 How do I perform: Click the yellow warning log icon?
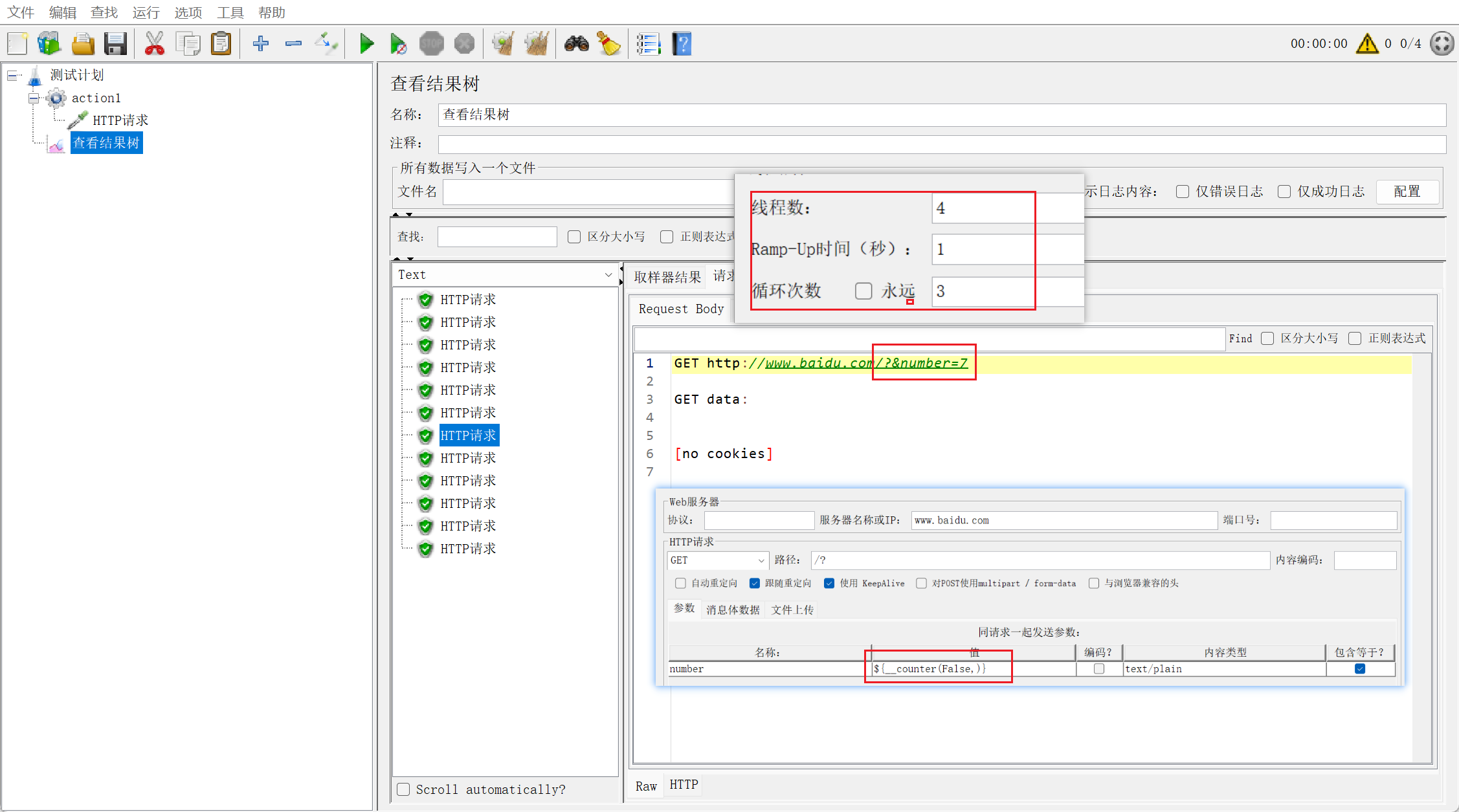1367,44
